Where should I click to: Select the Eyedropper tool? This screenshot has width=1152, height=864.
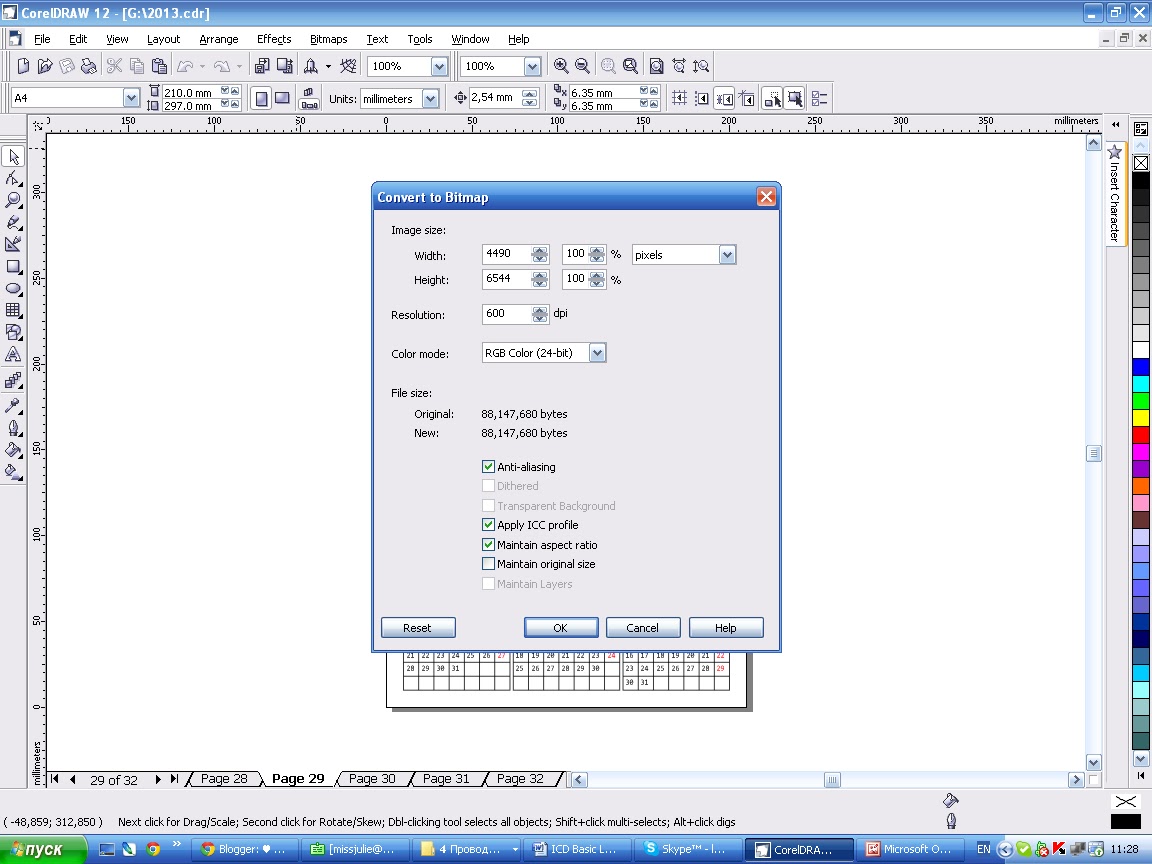(x=13, y=405)
